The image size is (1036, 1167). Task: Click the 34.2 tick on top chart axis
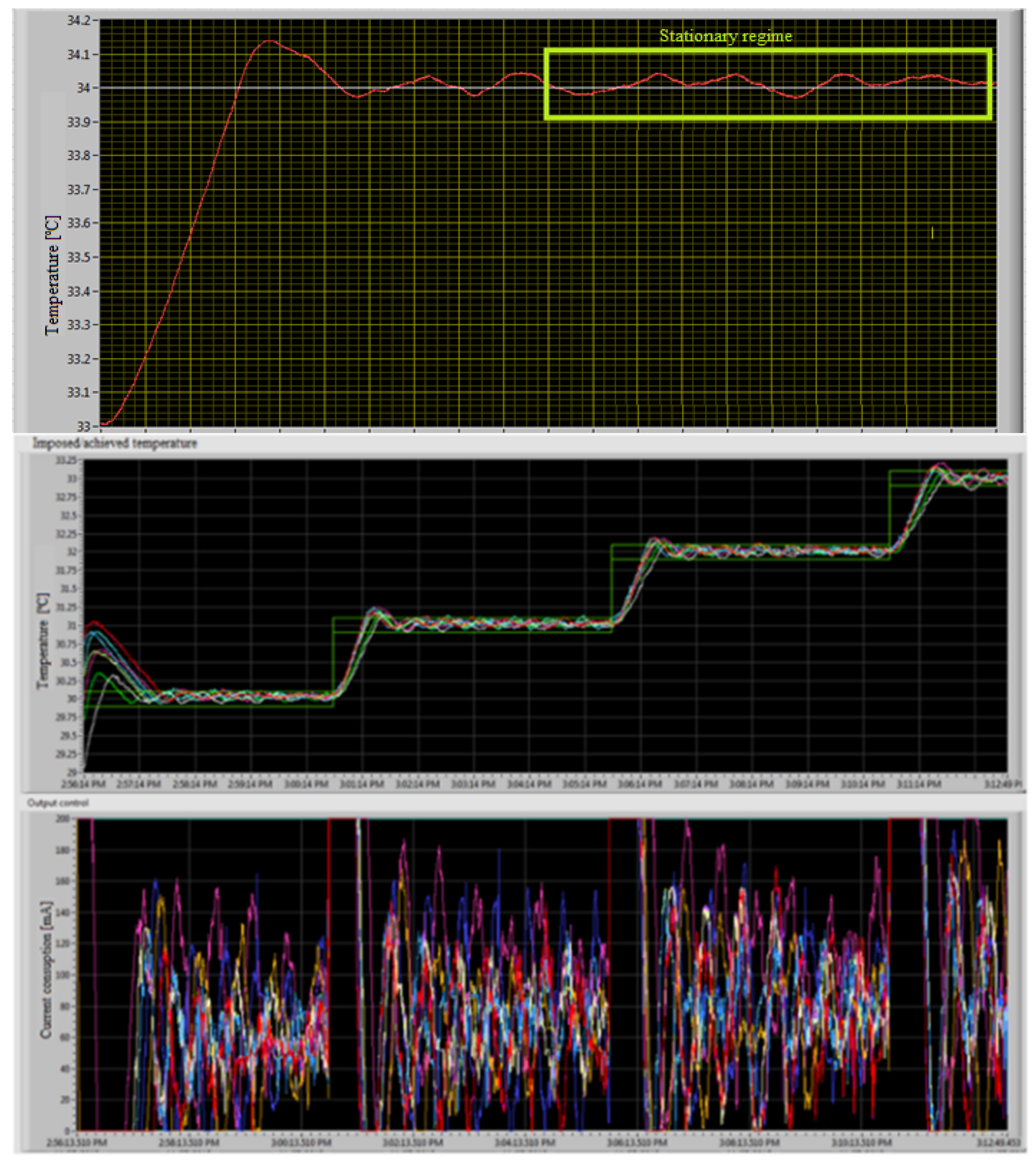[x=79, y=21]
